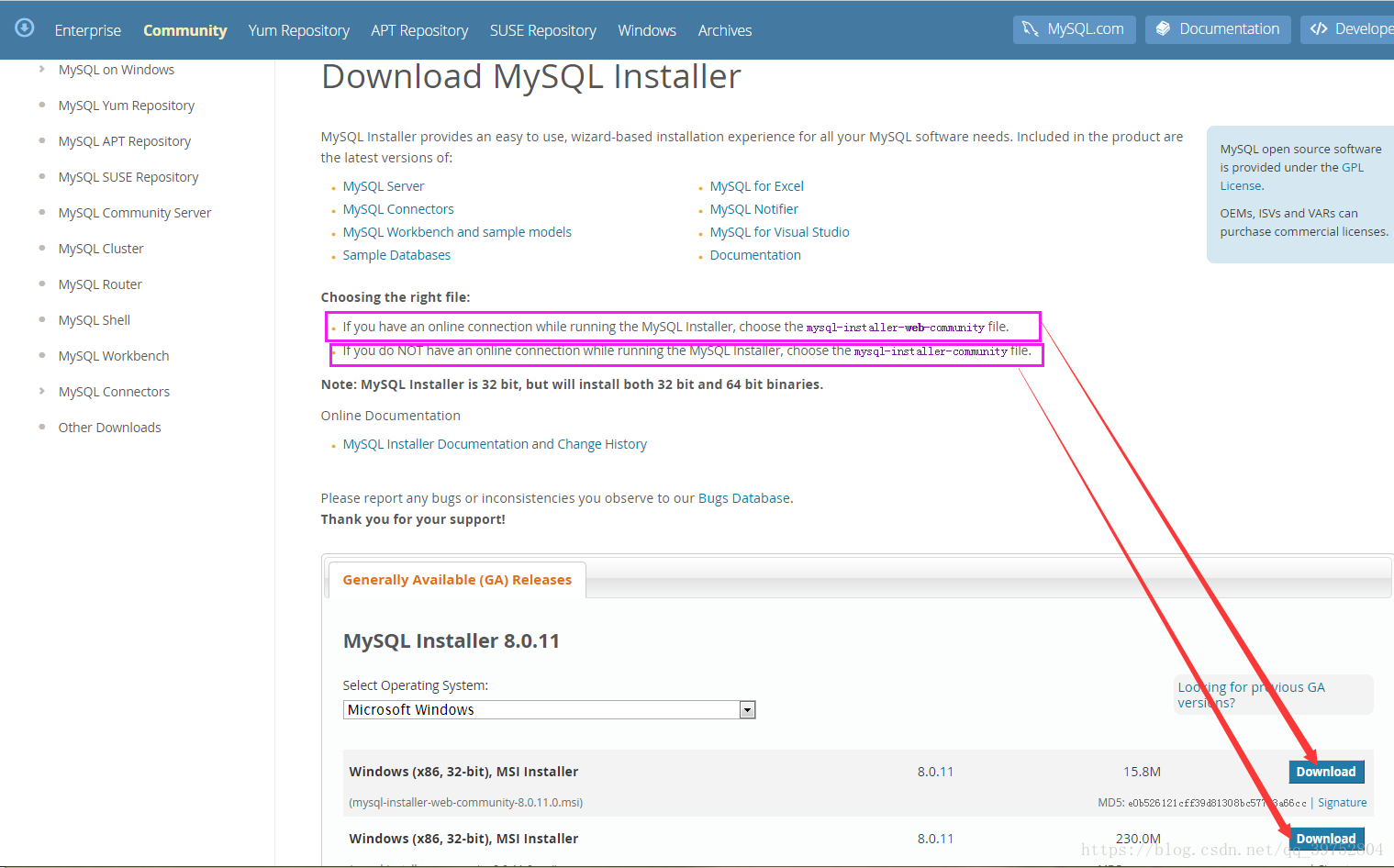
Task: Click the MySQL Server link
Action: 383,186
